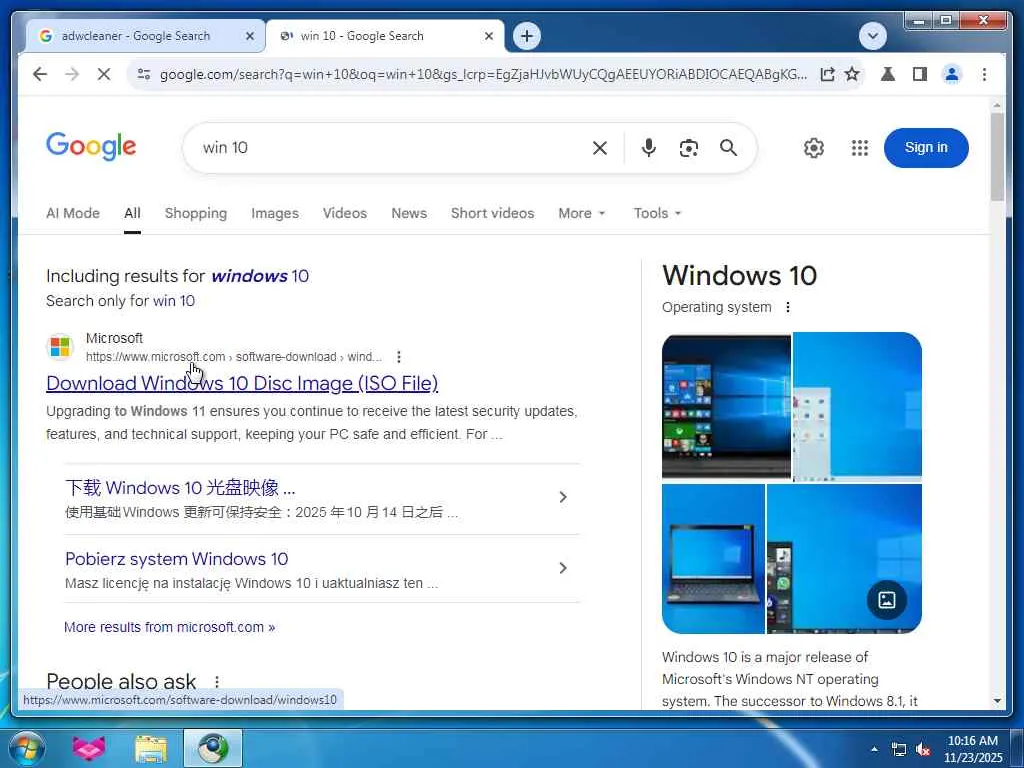The image size is (1024, 768).
Task: Expand the Chinese Windows 10 sublink
Action: 563,497
